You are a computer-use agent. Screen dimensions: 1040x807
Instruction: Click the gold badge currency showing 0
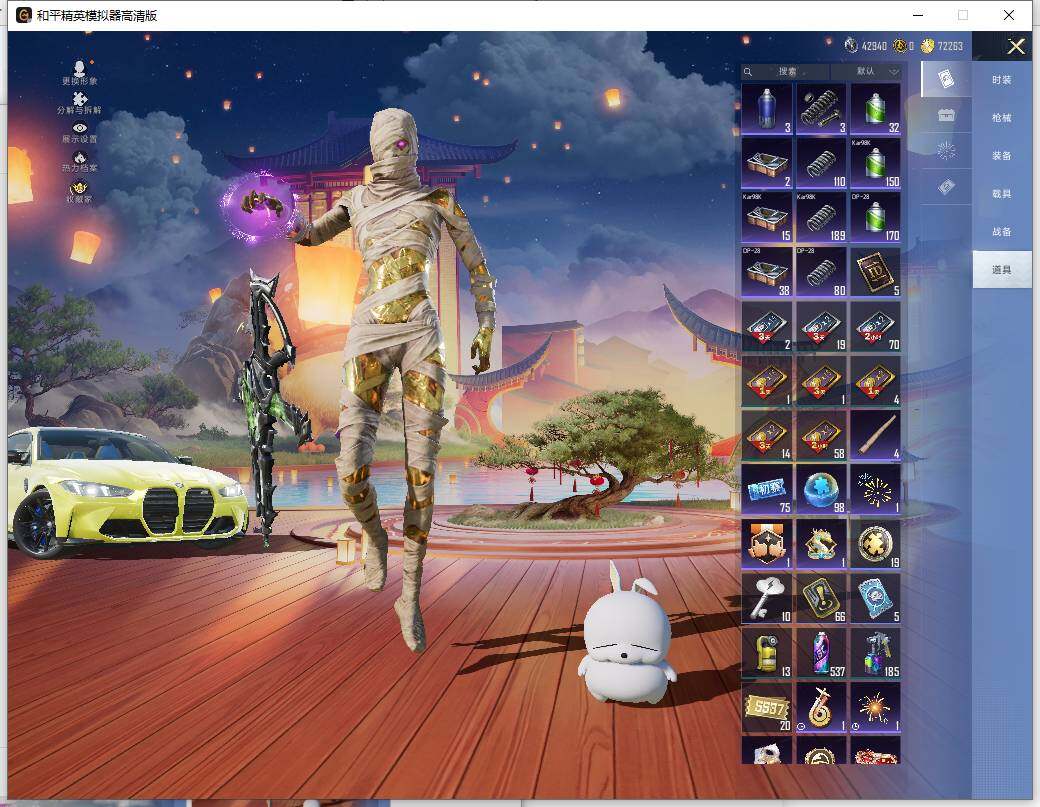coord(903,46)
